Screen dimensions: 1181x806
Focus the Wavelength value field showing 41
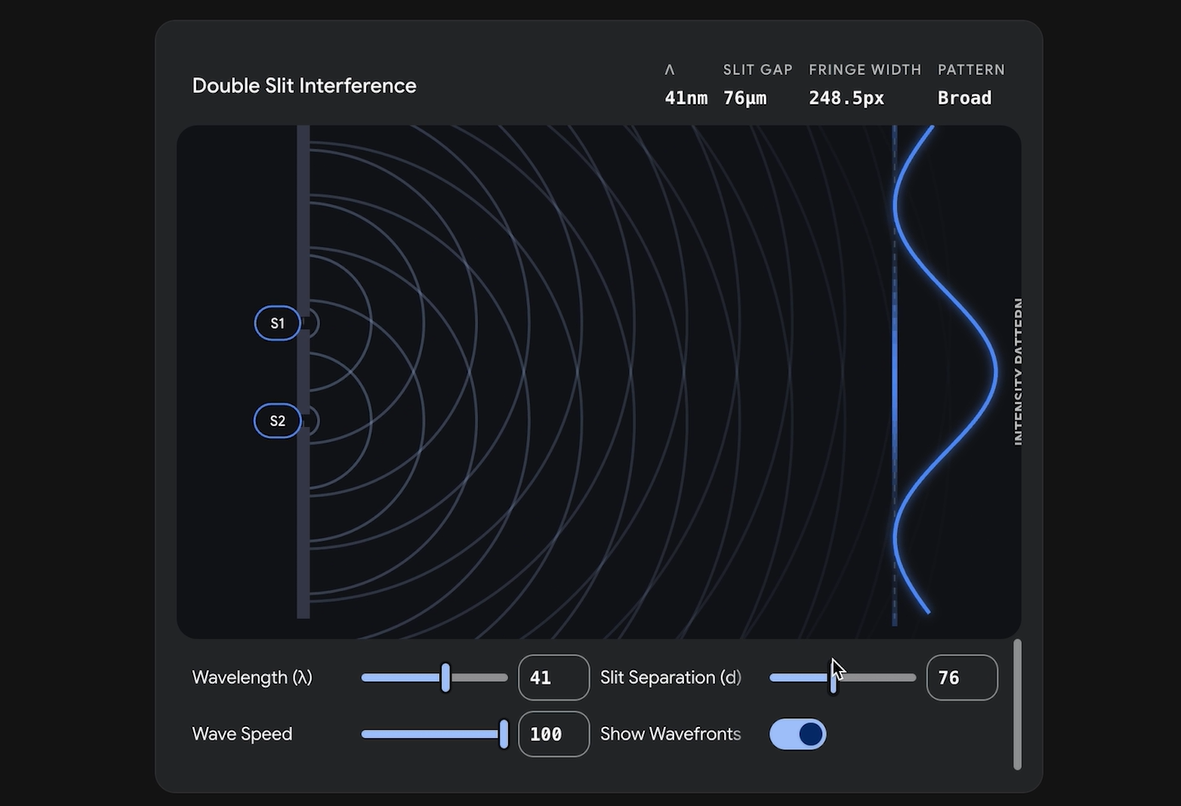[553, 678]
